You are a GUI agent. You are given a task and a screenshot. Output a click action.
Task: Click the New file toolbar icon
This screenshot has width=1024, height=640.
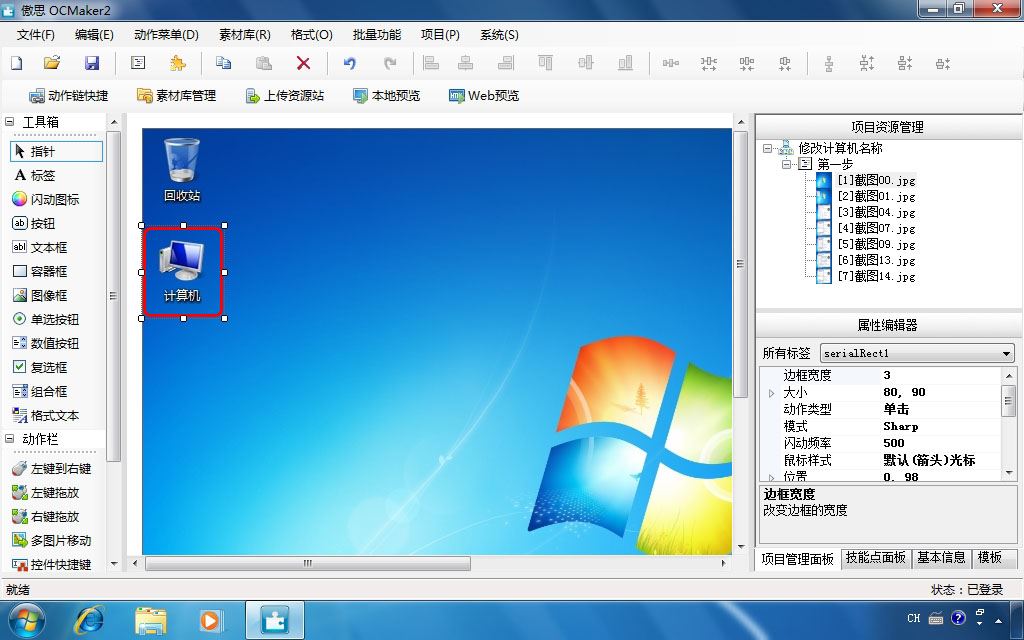click(x=16, y=63)
